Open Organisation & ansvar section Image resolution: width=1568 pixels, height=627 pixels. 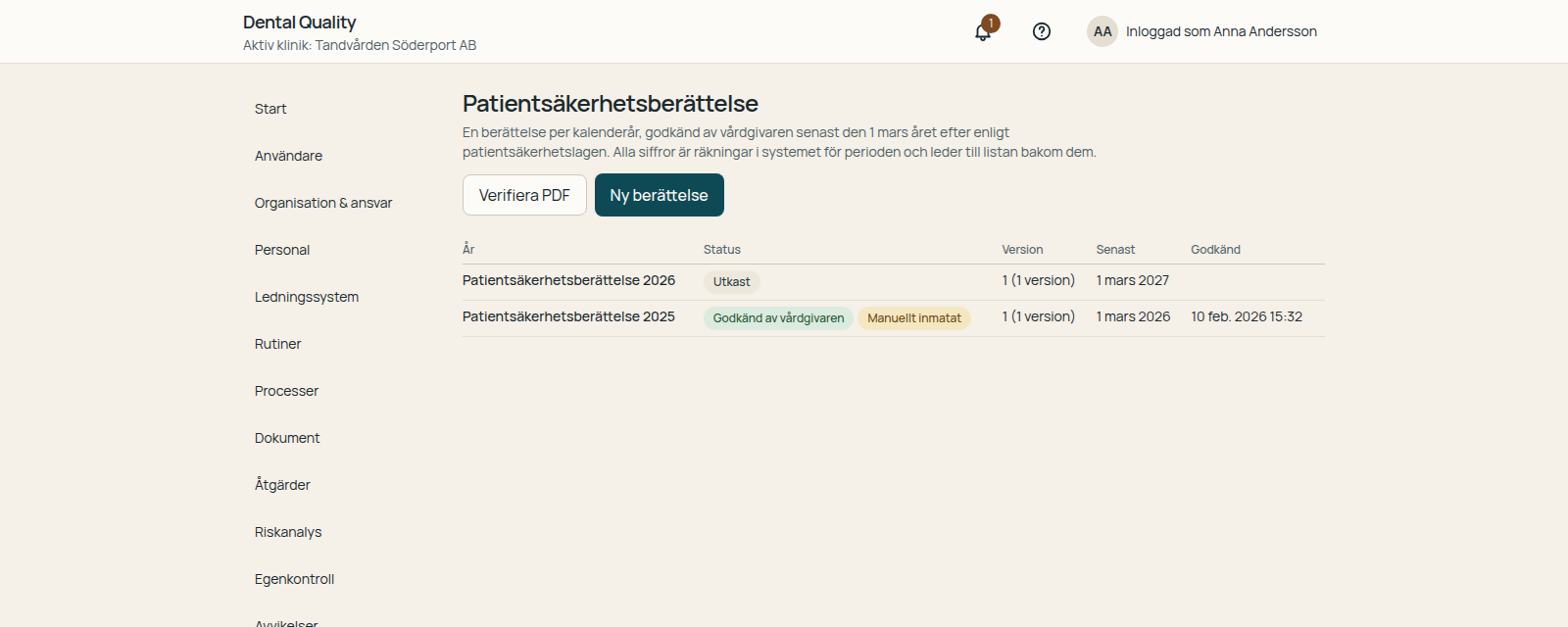tap(323, 203)
